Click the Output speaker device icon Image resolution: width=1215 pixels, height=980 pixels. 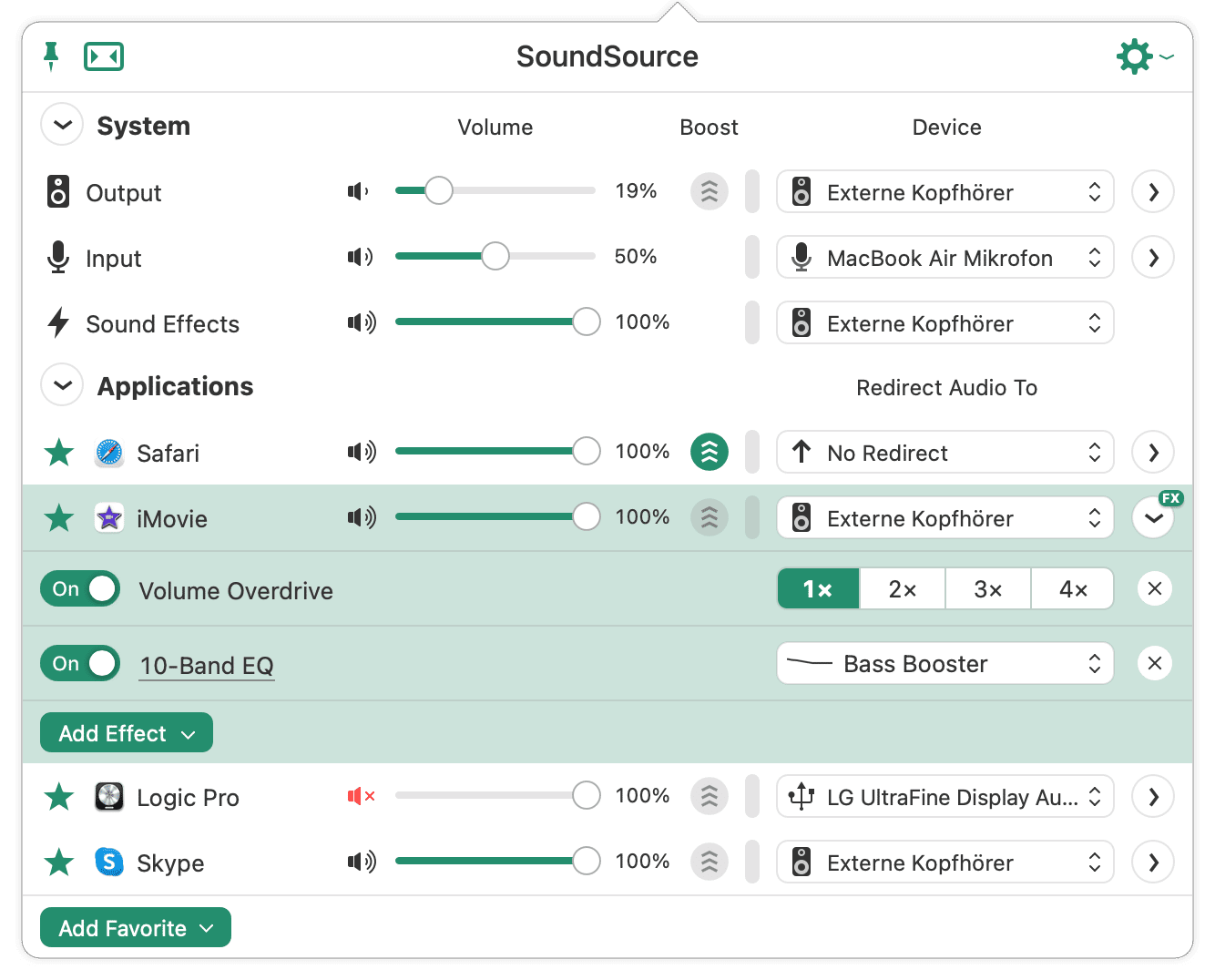coord(58,192)
